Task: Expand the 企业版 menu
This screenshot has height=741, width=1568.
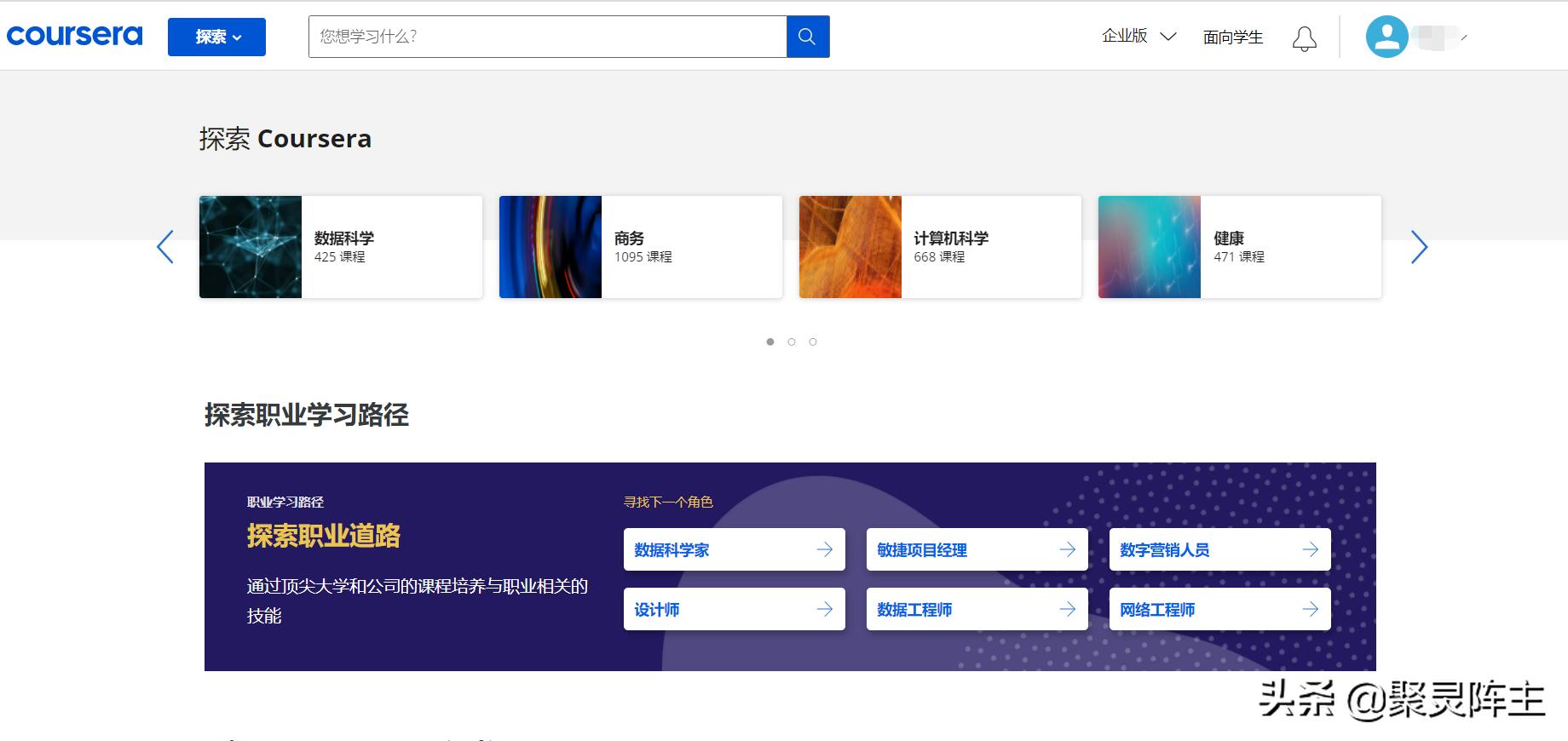Action: 1139,36
